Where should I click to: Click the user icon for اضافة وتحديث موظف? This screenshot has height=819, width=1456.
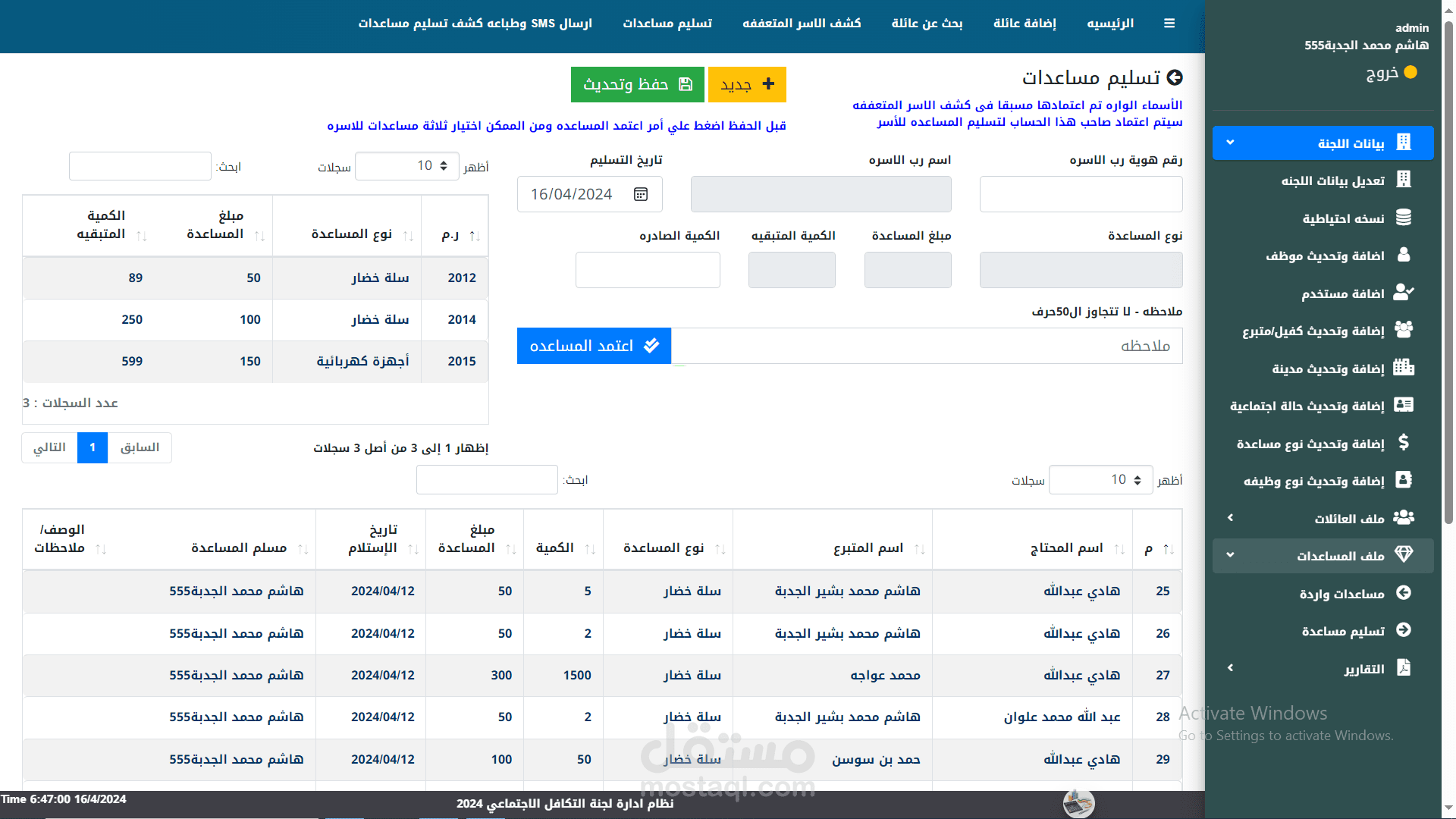tap(1404, 255)
